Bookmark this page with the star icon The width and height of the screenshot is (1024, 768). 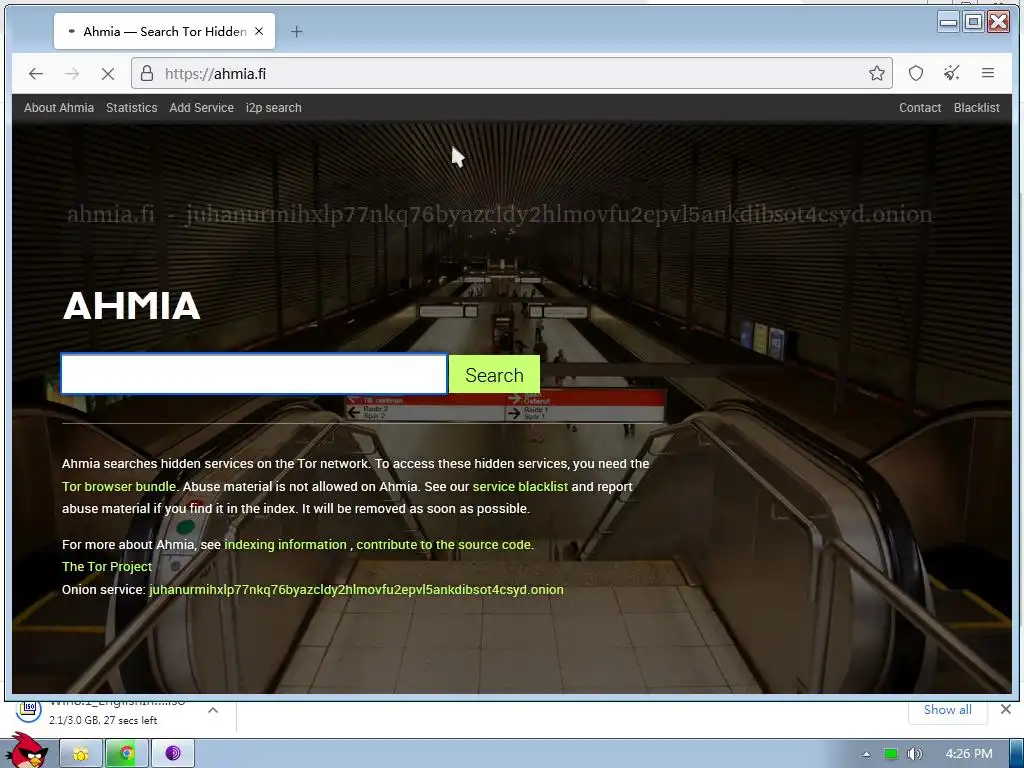pyautogui.click(x=876, y=73)
